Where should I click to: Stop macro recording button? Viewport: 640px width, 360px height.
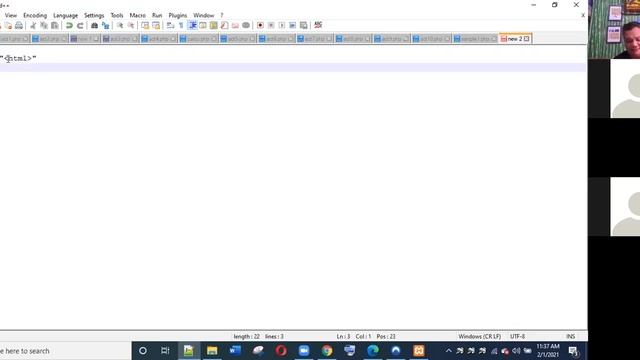(x=271, y=25)
